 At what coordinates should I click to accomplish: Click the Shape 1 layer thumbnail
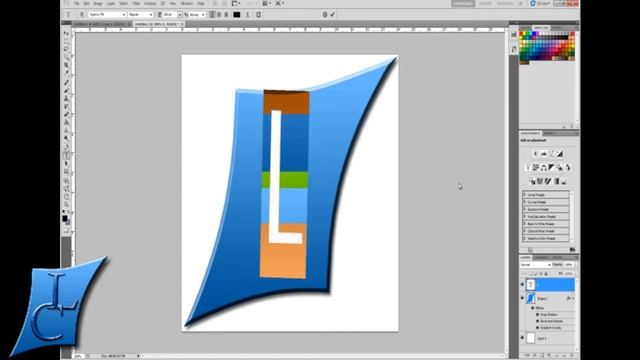click(531, 298)
